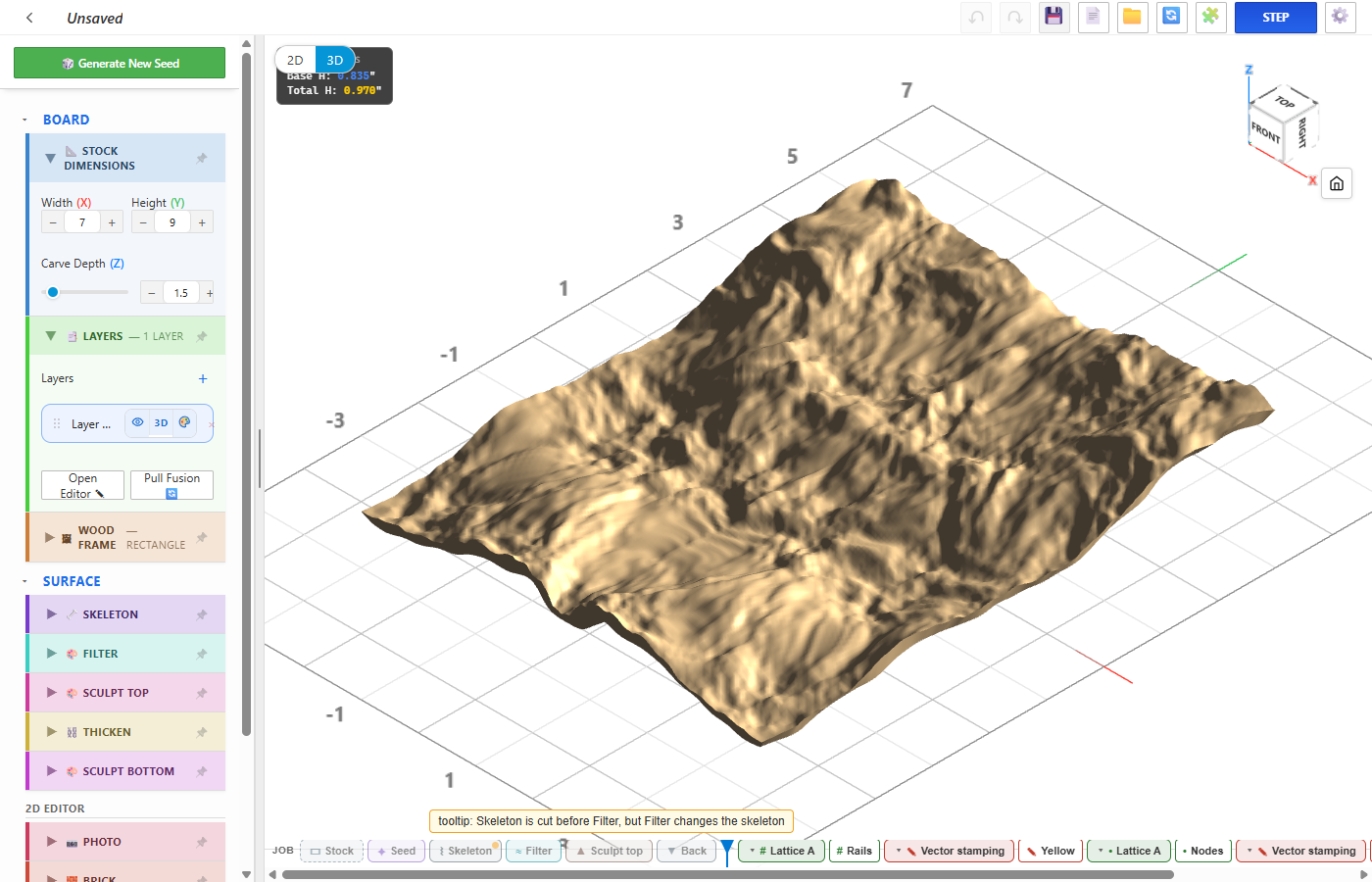The height and width of the screenshot is (882, 1372).
Task: Click the home view reset icon
Action: [x=1337, y=183]
